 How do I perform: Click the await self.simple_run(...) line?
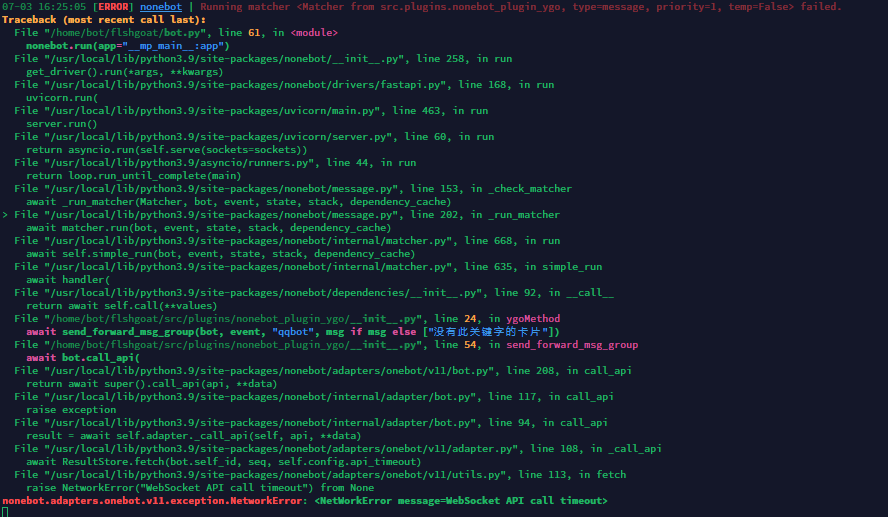coord(220,254)
